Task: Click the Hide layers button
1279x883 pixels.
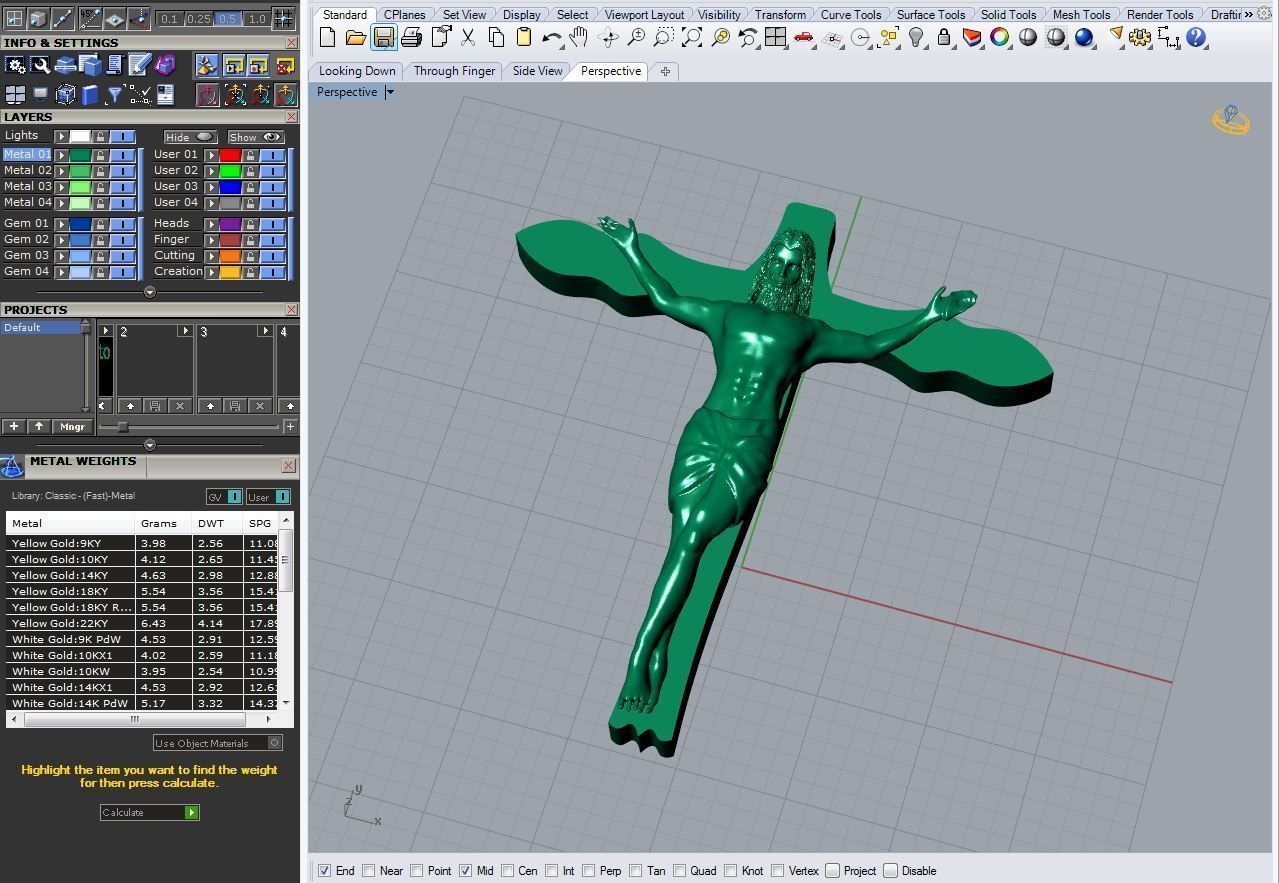Action: pyautogui.click(x=190, y=137)
